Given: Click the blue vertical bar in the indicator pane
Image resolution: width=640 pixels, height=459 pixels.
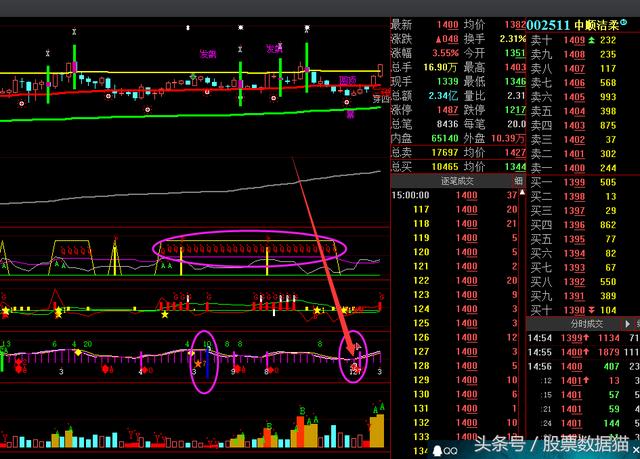Looking at the screenshot, I should (x=207, y=362).
